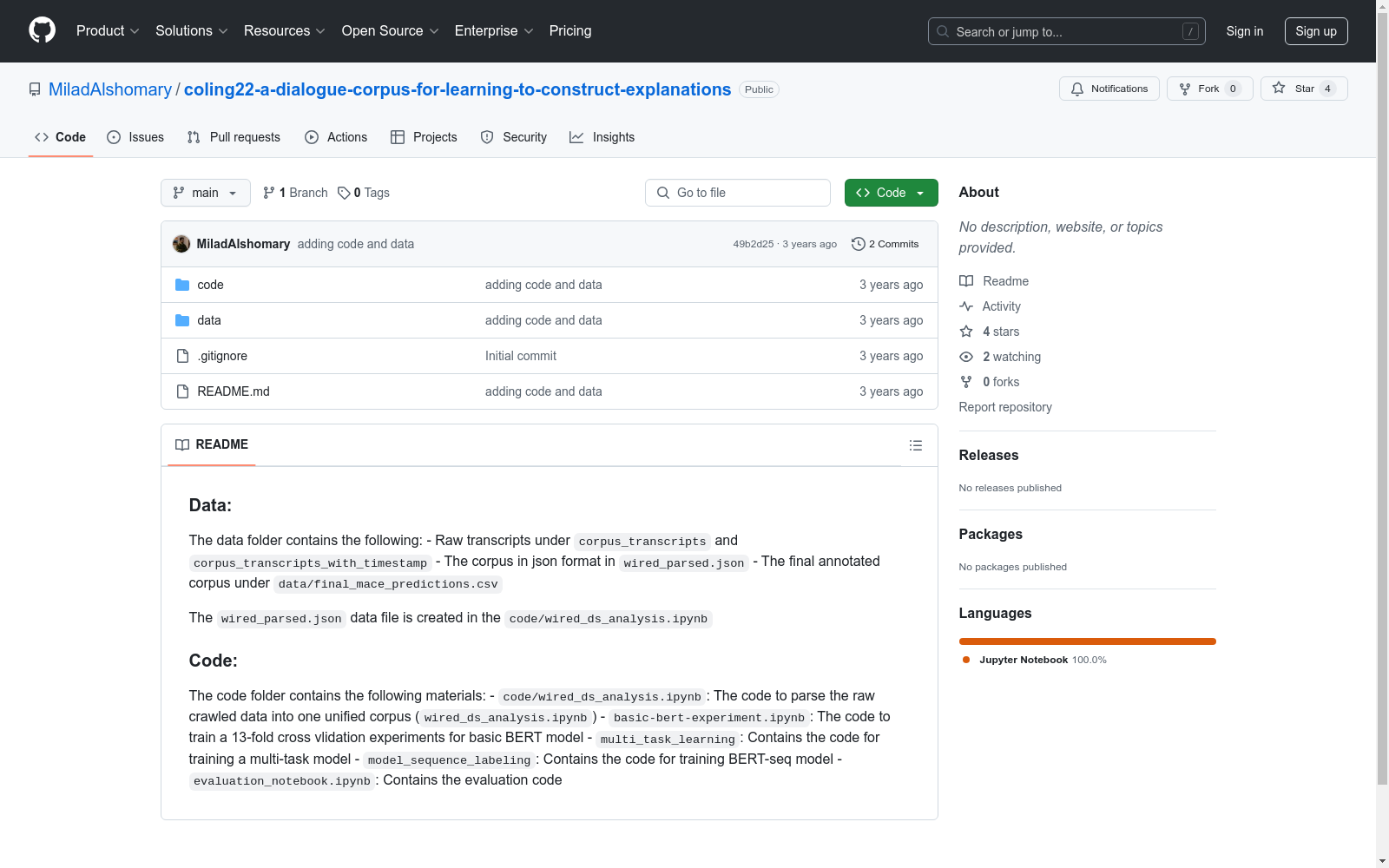
Task: Click the orange language bar
Action: (1088, 641)
